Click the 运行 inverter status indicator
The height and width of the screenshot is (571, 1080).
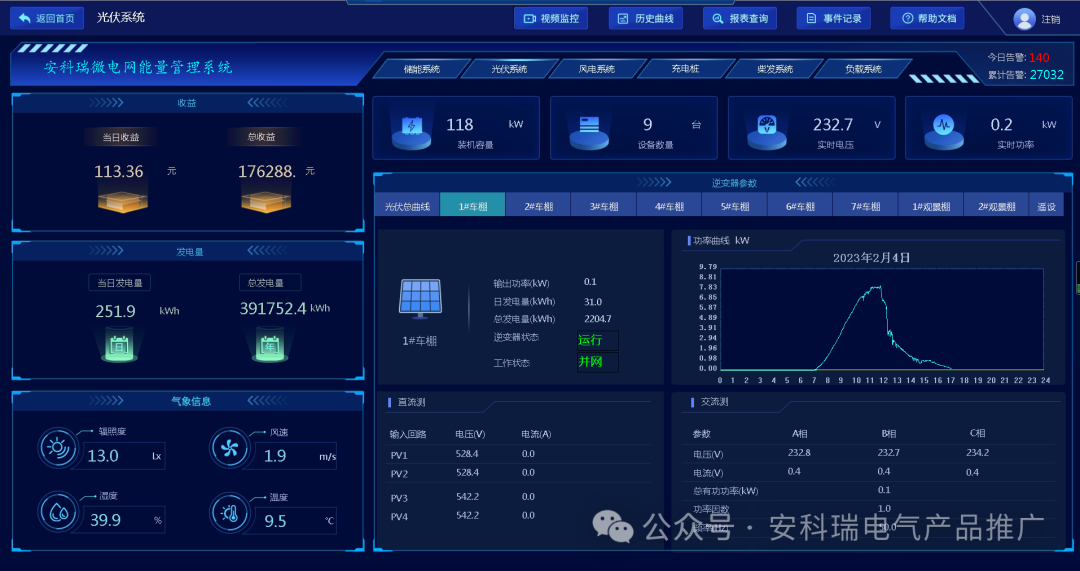point(597,340)
